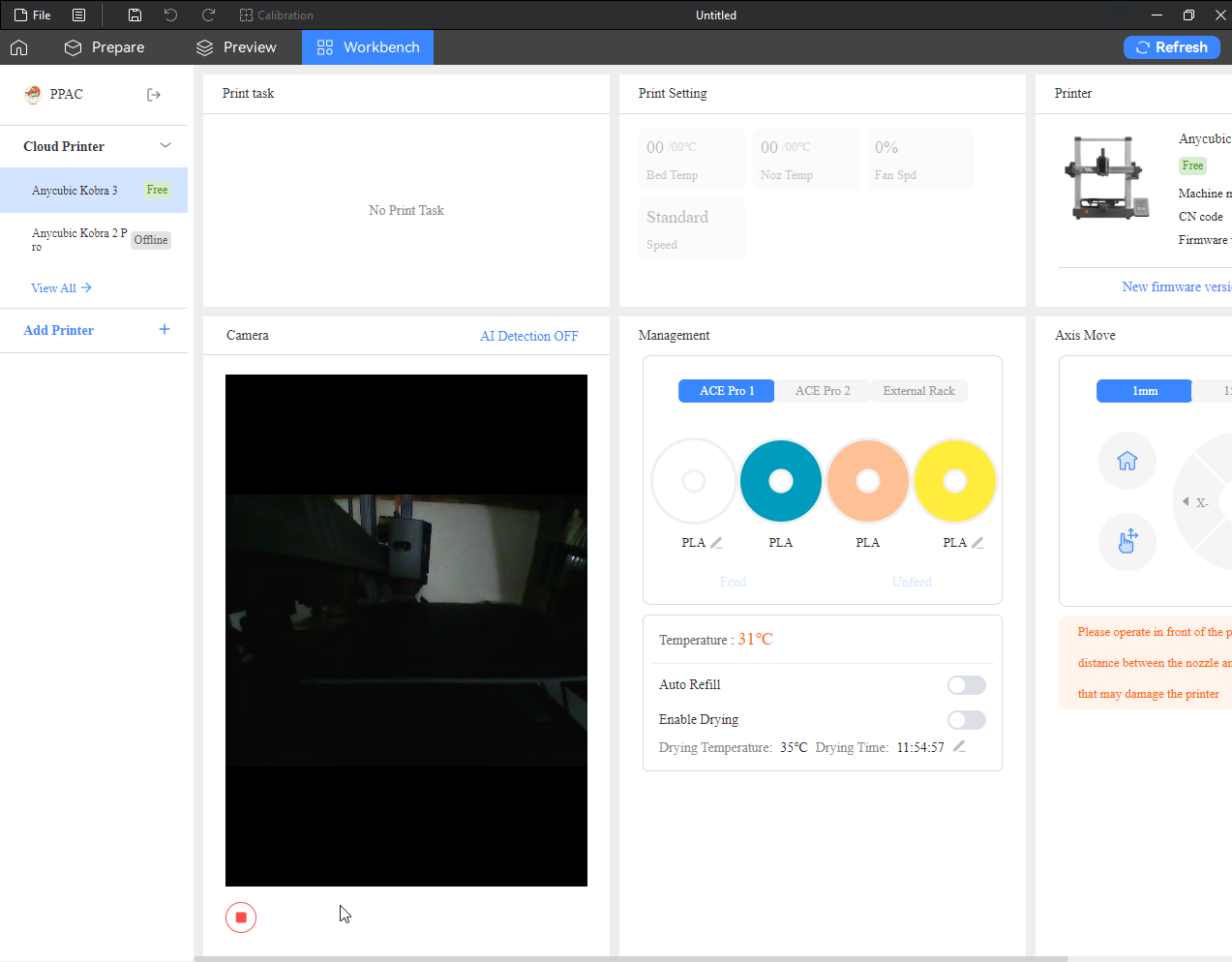
Task: Select the yellow filament spool
Action: [x=955, y=481]
